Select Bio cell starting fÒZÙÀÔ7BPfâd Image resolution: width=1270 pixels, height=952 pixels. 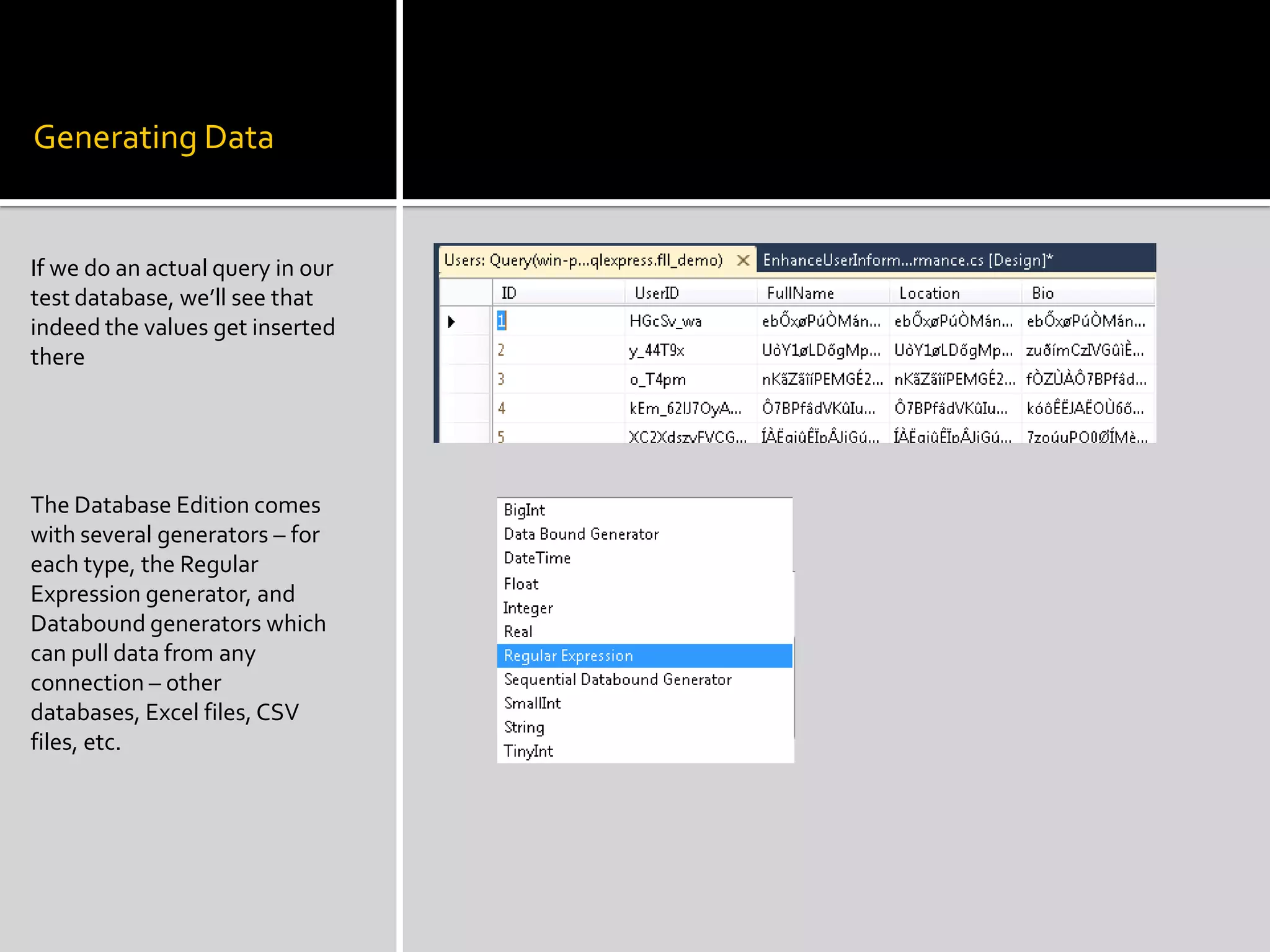pos(1088,379)
